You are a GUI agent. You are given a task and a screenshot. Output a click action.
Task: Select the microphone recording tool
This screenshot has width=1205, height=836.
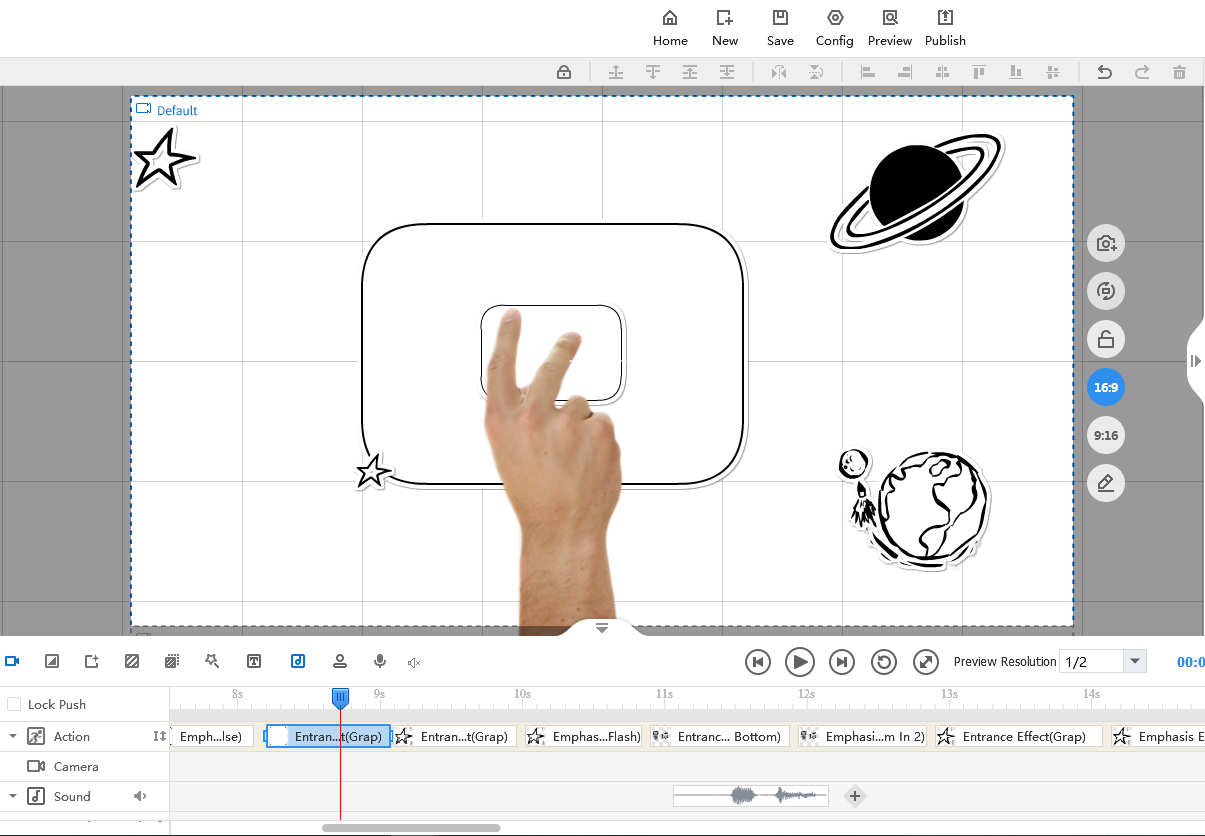point(380,661)
